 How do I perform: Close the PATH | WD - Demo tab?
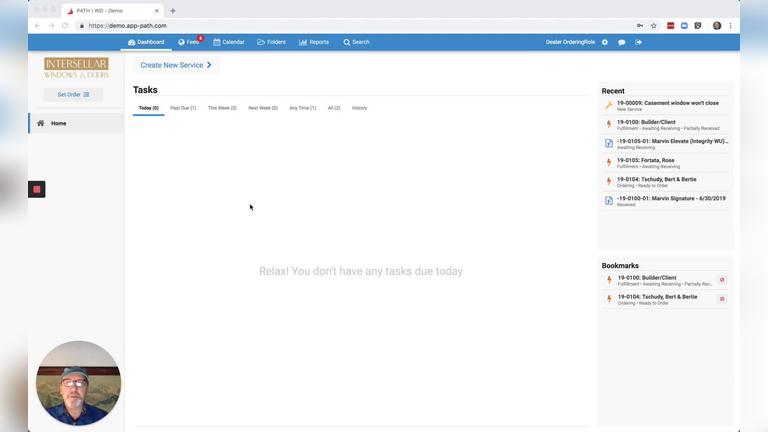(x=157, y=11)
